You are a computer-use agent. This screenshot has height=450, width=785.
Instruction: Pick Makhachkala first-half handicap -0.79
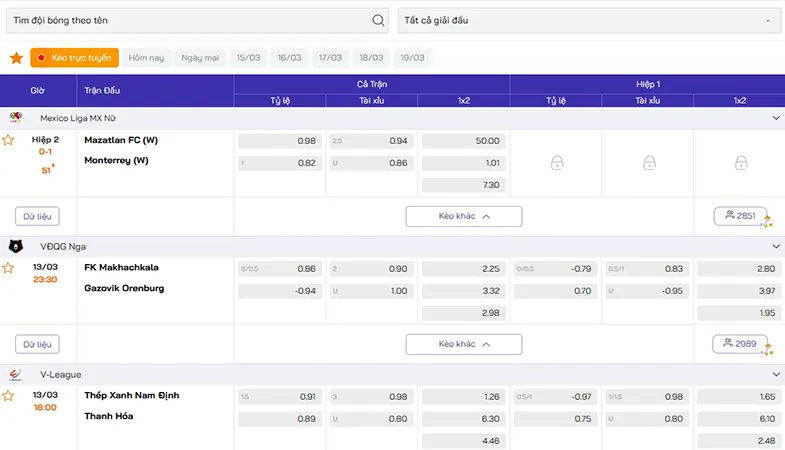[556, 269]
